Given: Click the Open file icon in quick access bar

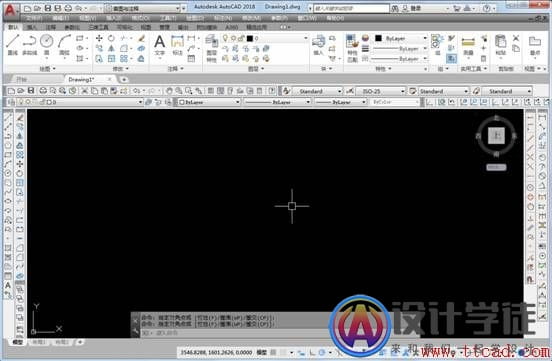Looking at the screenshot, I should click(37, 8).
